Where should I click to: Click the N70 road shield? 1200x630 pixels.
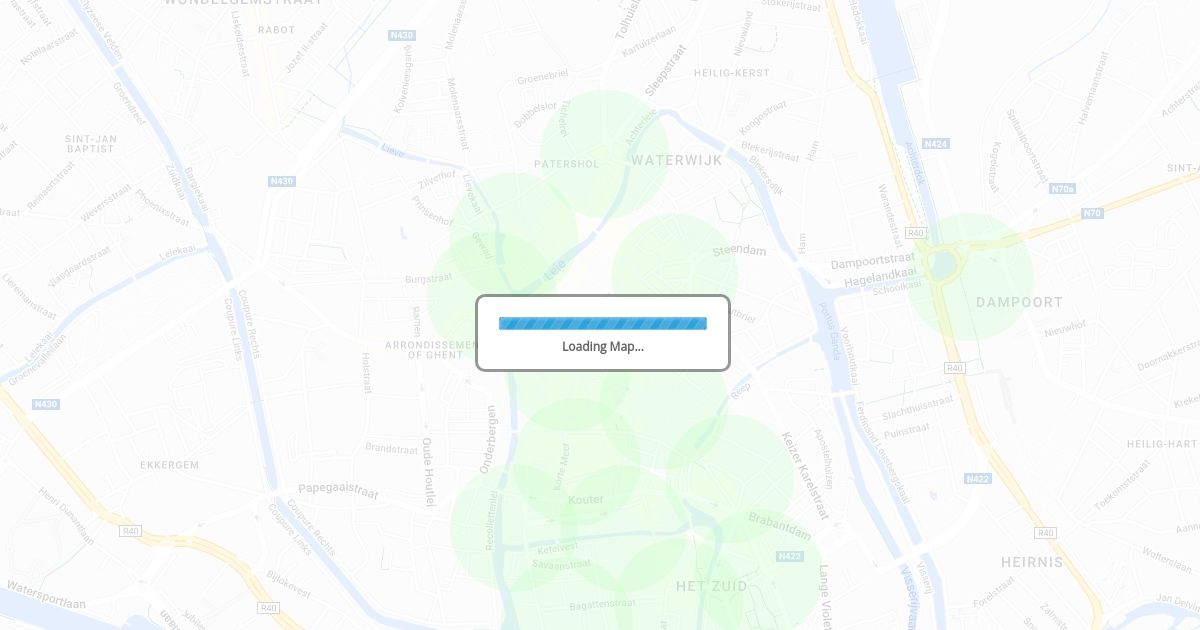(1092, 213)
